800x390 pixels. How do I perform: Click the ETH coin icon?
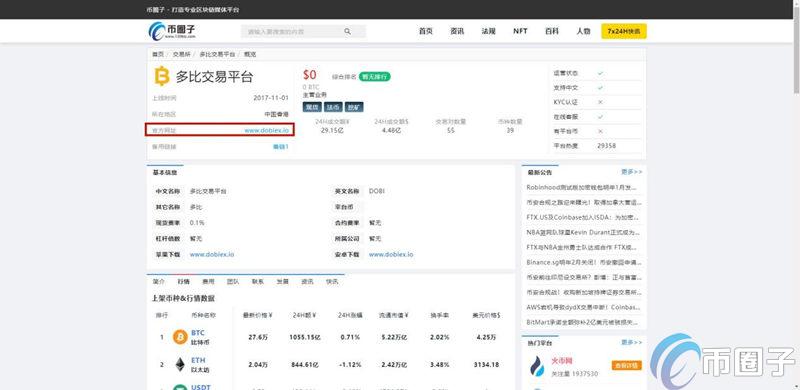click(x=180, y=364)
